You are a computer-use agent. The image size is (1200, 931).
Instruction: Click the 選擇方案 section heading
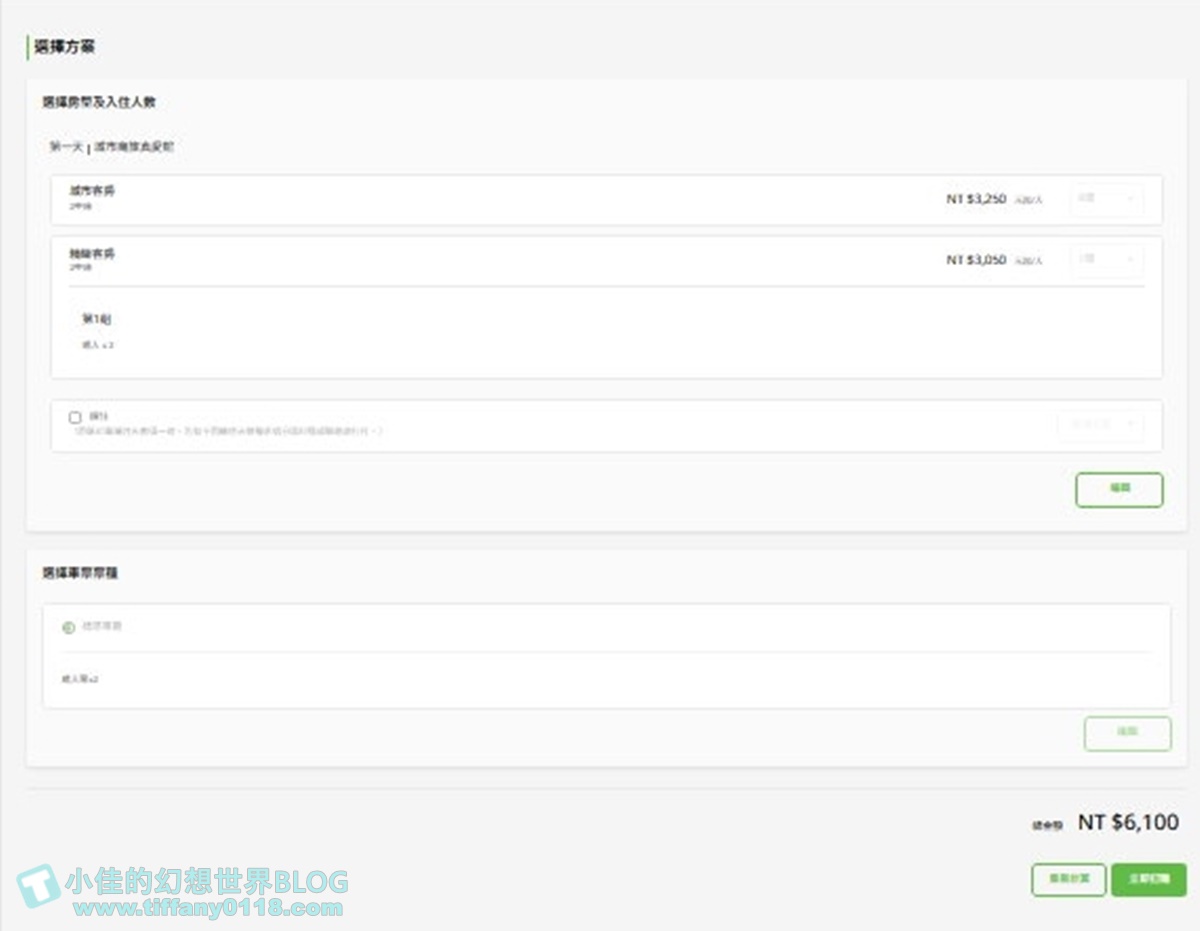pyautogui.click(x=64, y=47)
